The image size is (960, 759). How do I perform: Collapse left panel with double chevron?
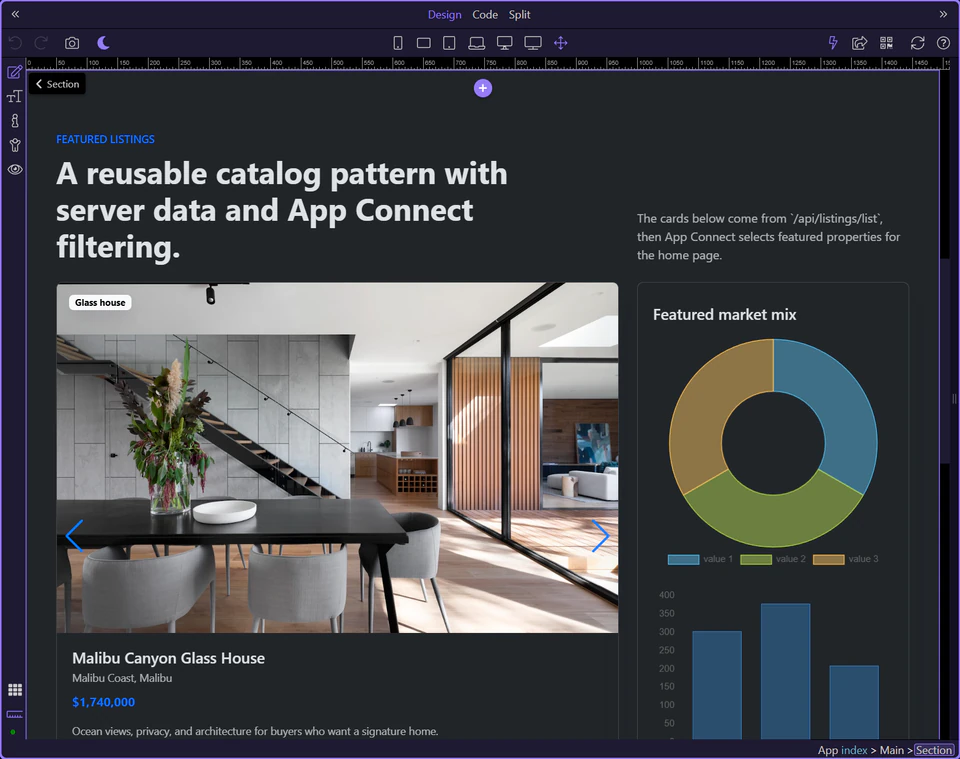point(15,14)
